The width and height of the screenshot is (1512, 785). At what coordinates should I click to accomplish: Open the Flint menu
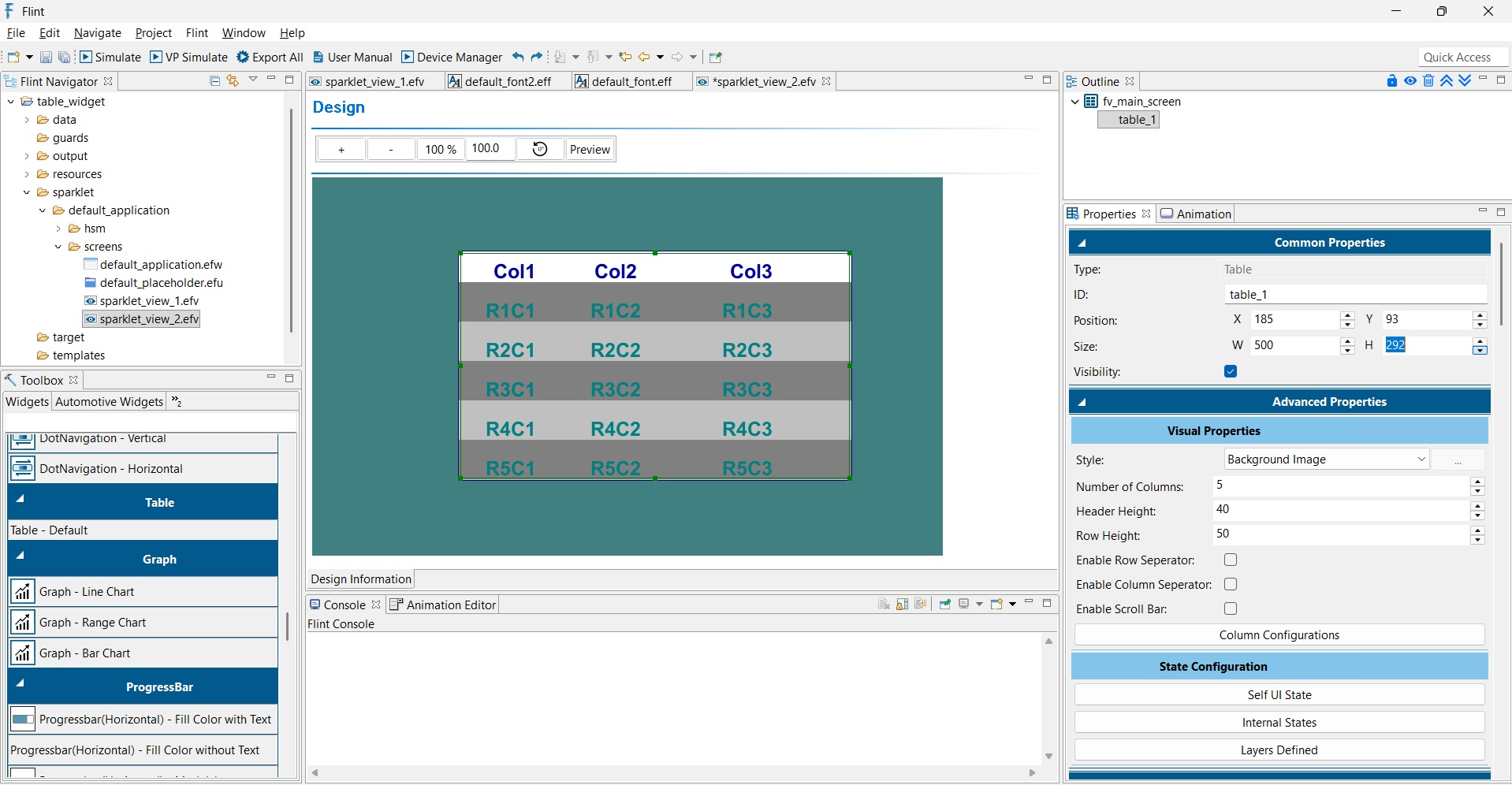click(x=197, y=33)
